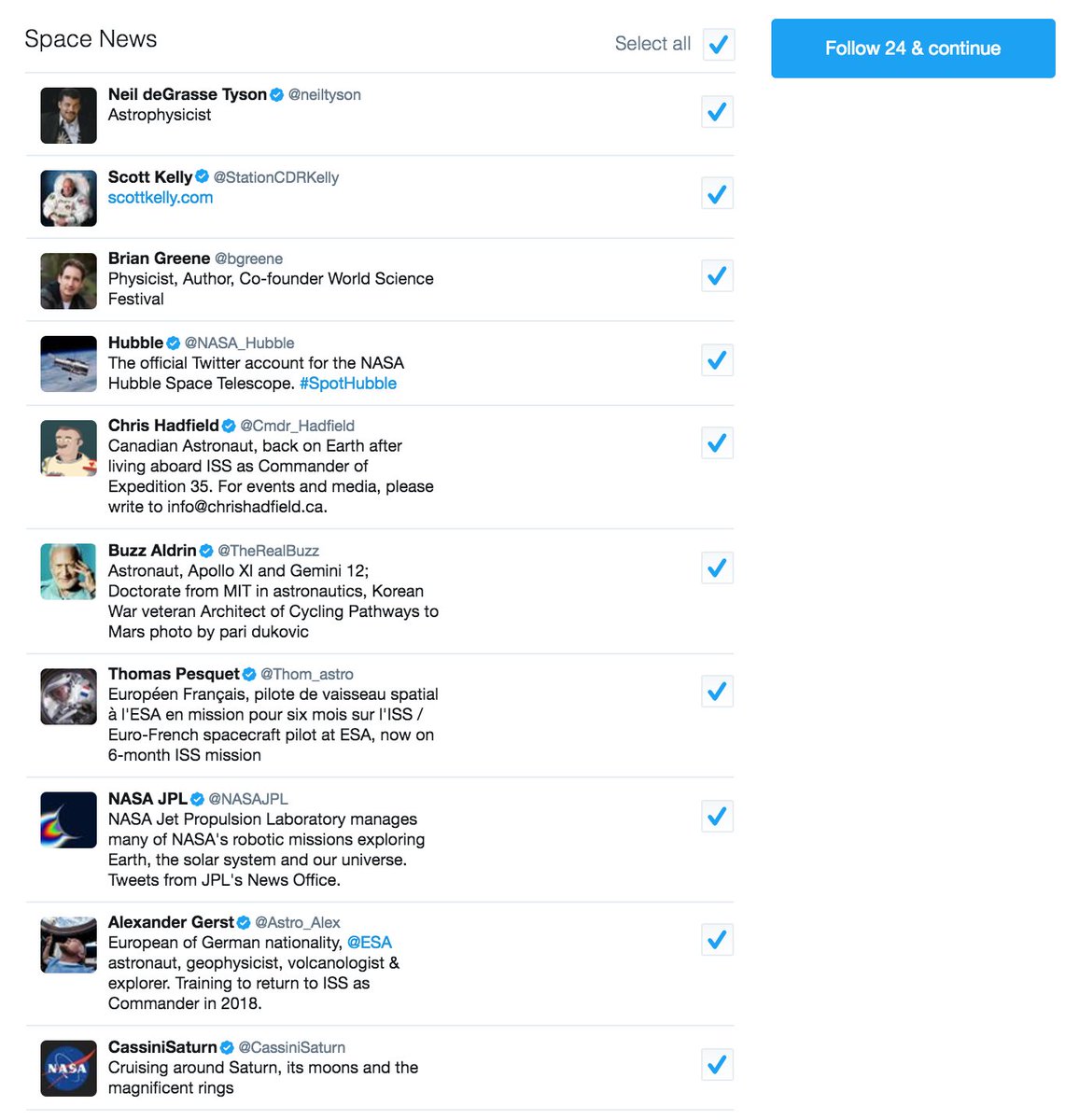Uncheck CassiniSaturn follow checkbox
1079x1120 pixels.
click(718, 1064)
